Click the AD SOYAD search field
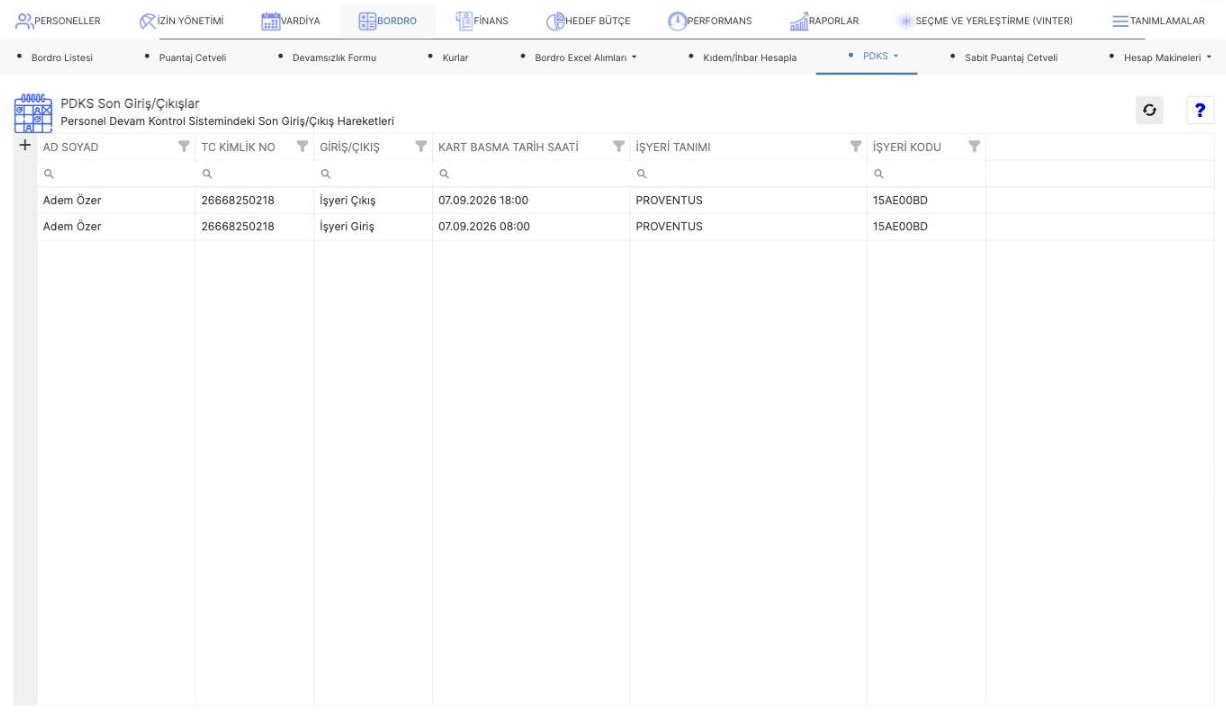The width and height of the screenshot is (1226, 715). [x=116, y=173]
